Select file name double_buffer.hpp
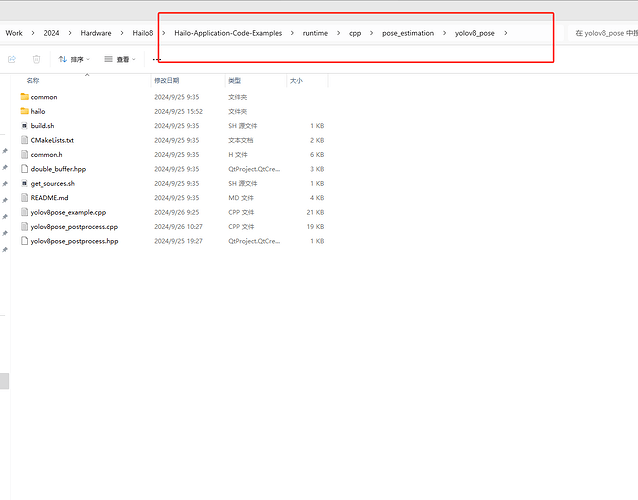638x500 pixels. [x=58, y=169]
